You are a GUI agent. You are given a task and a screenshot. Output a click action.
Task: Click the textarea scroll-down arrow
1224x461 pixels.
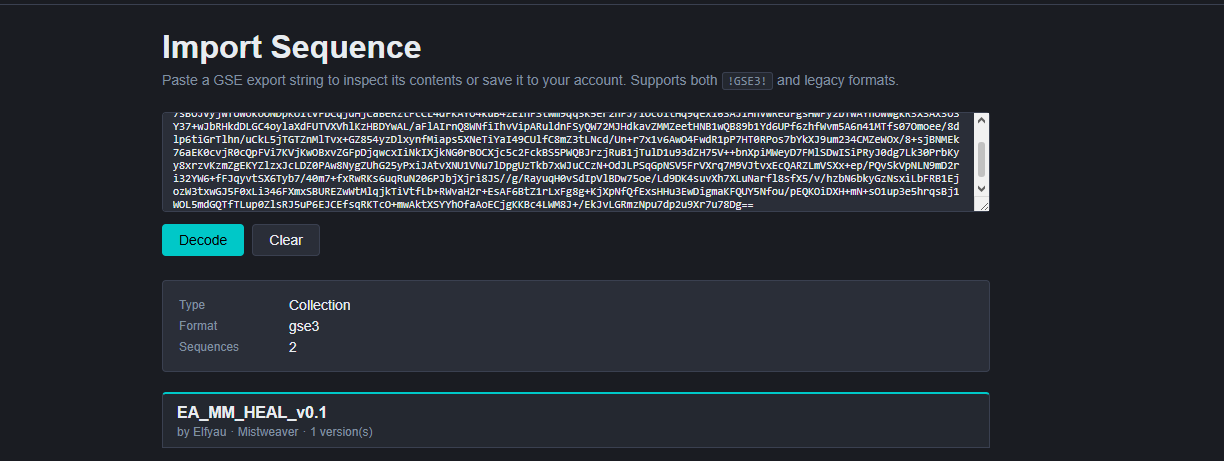(981, 188)
